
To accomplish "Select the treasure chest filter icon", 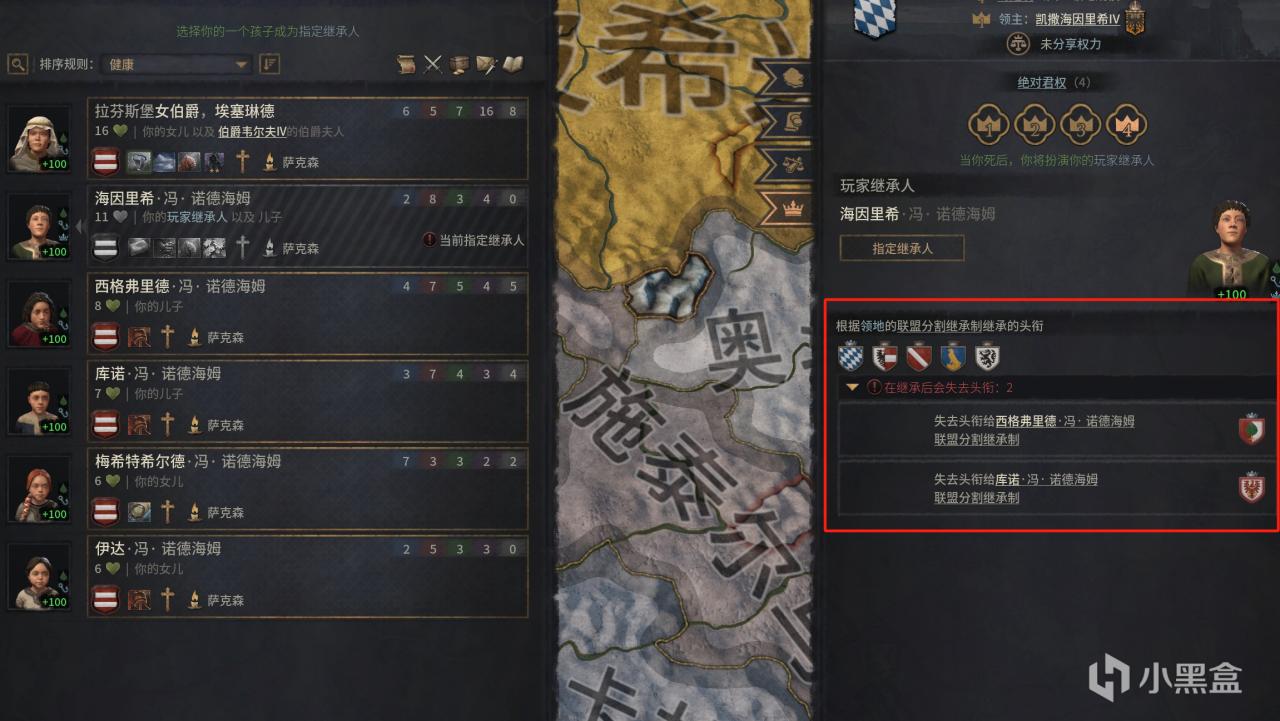I will pos(459,65).
